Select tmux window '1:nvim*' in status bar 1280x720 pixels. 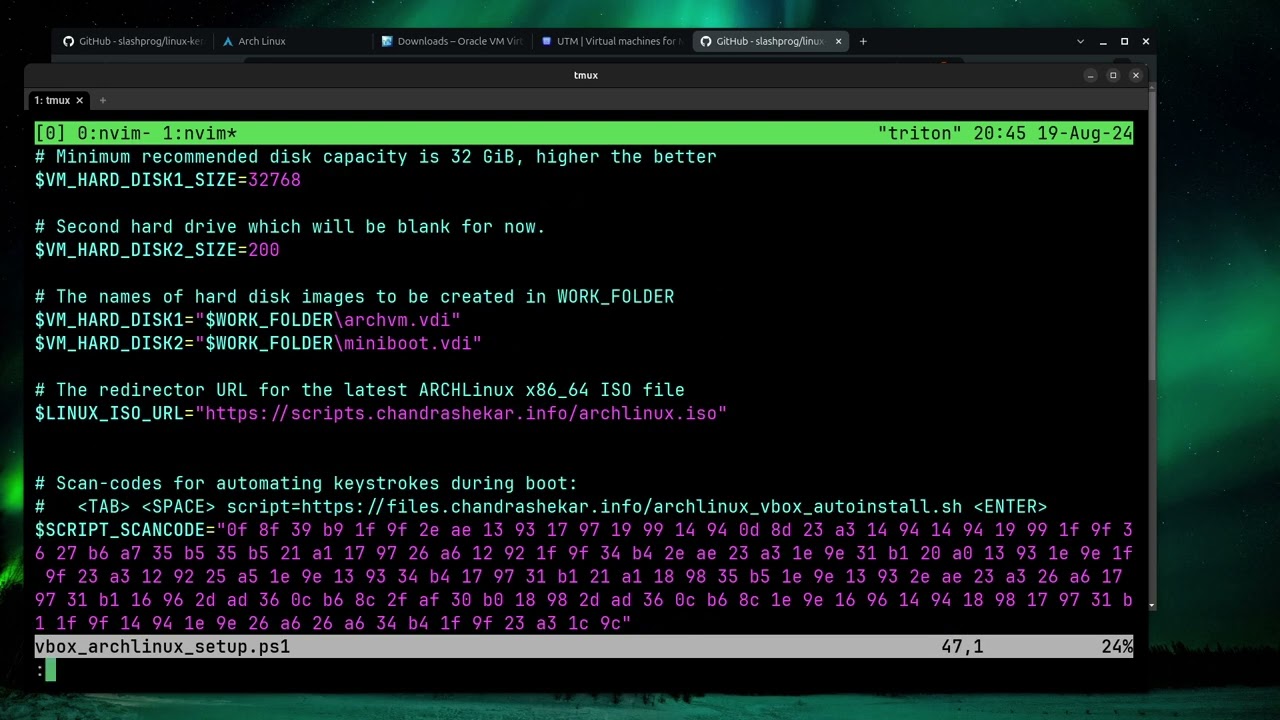tap(200, 134)
